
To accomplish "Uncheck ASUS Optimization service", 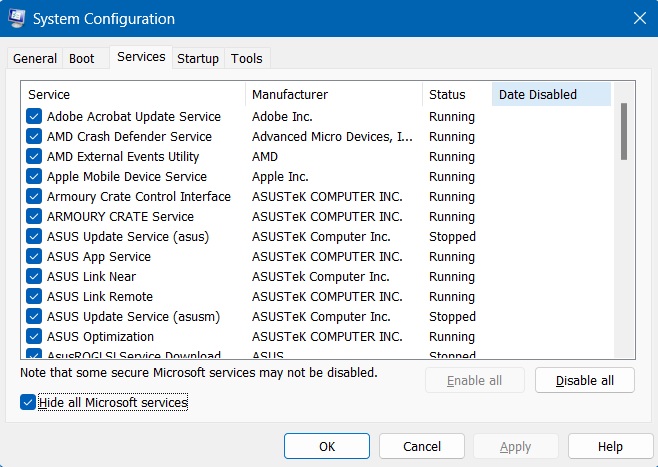I will click(34, 337).
